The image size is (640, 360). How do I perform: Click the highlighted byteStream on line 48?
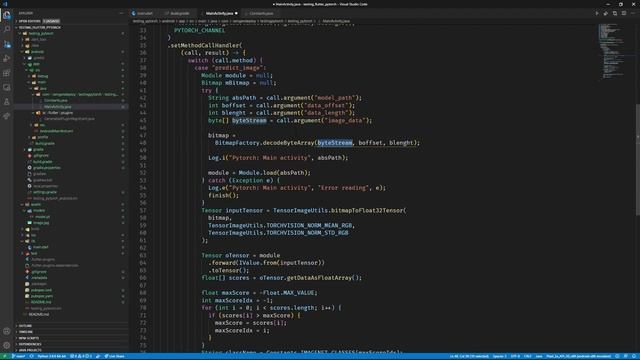click(x=335, y=143)
